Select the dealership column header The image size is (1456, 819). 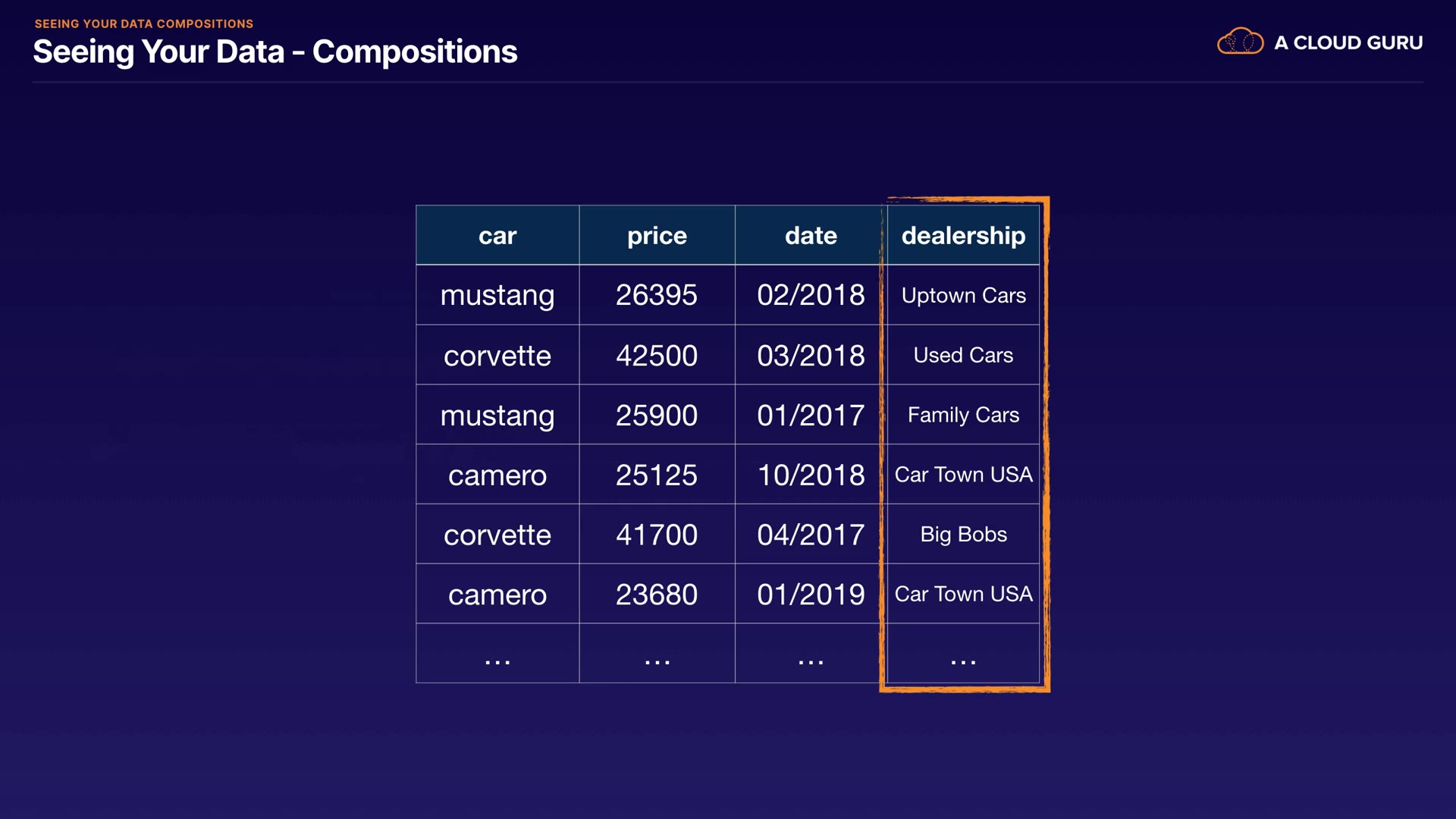(x=963, y=236)
